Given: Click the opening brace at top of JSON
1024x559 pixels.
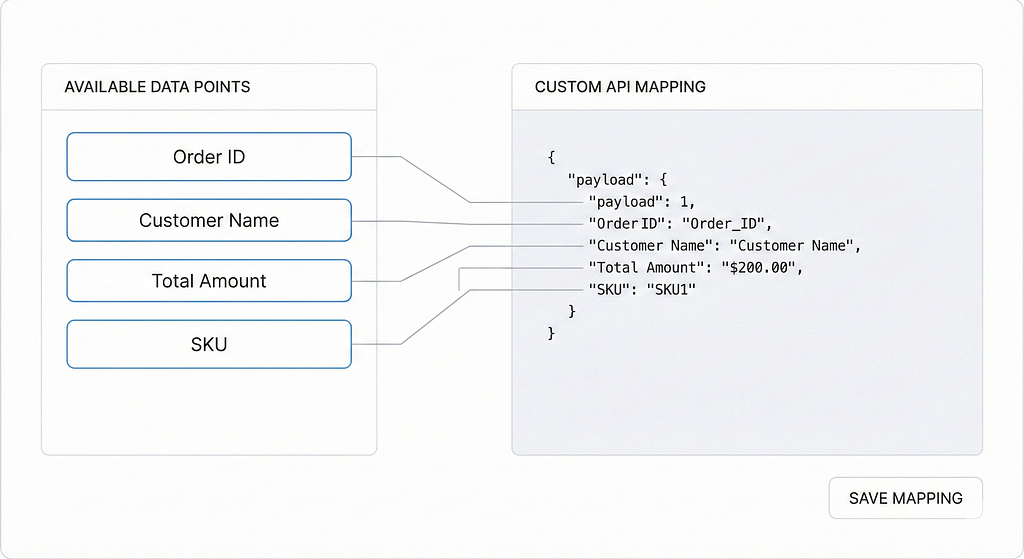Looking at the screenshot, I should (x=551, y=158).
